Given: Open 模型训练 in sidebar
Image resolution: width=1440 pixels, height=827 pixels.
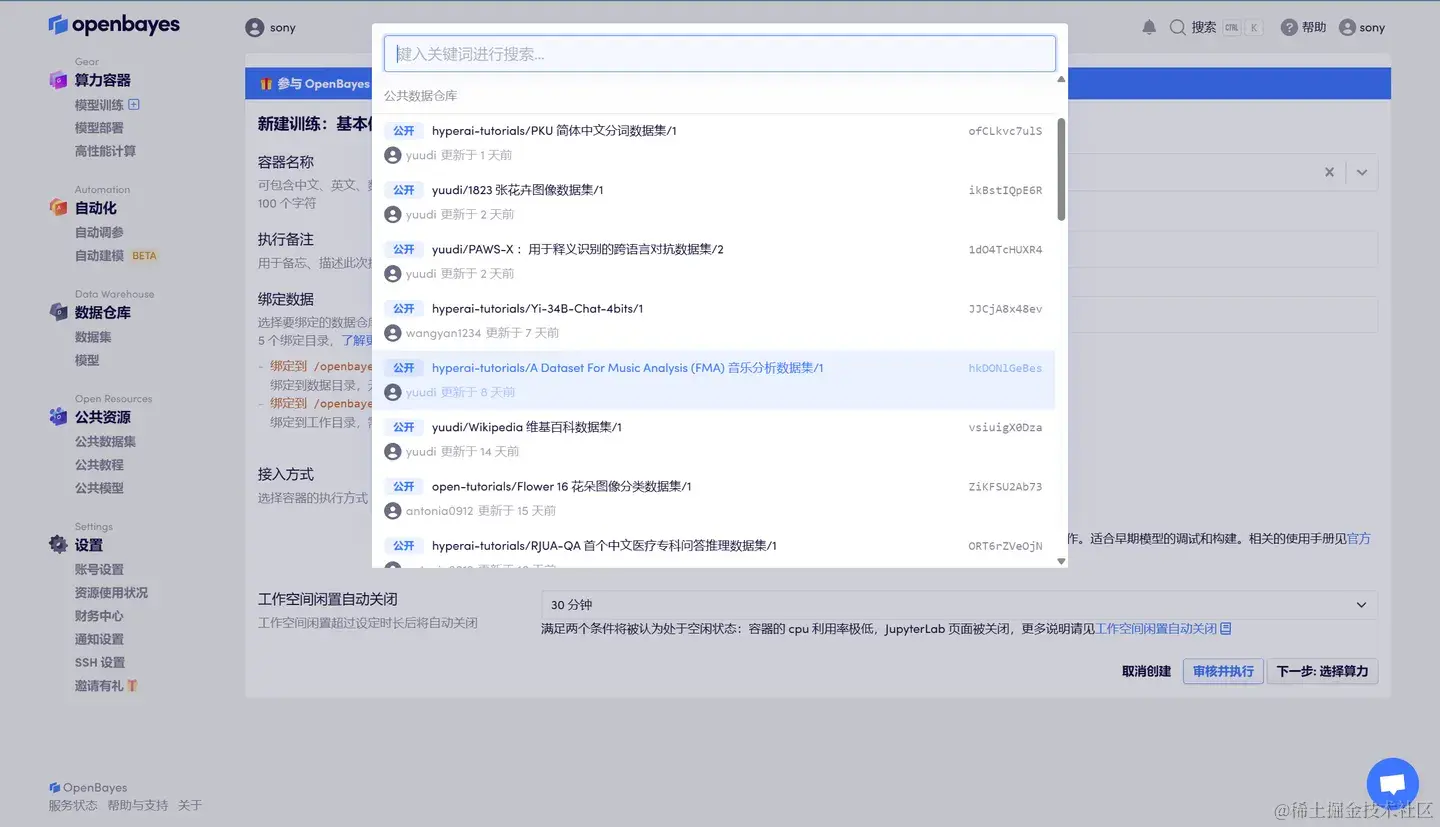Looking at the screenshot, I should tap(99, 105).
